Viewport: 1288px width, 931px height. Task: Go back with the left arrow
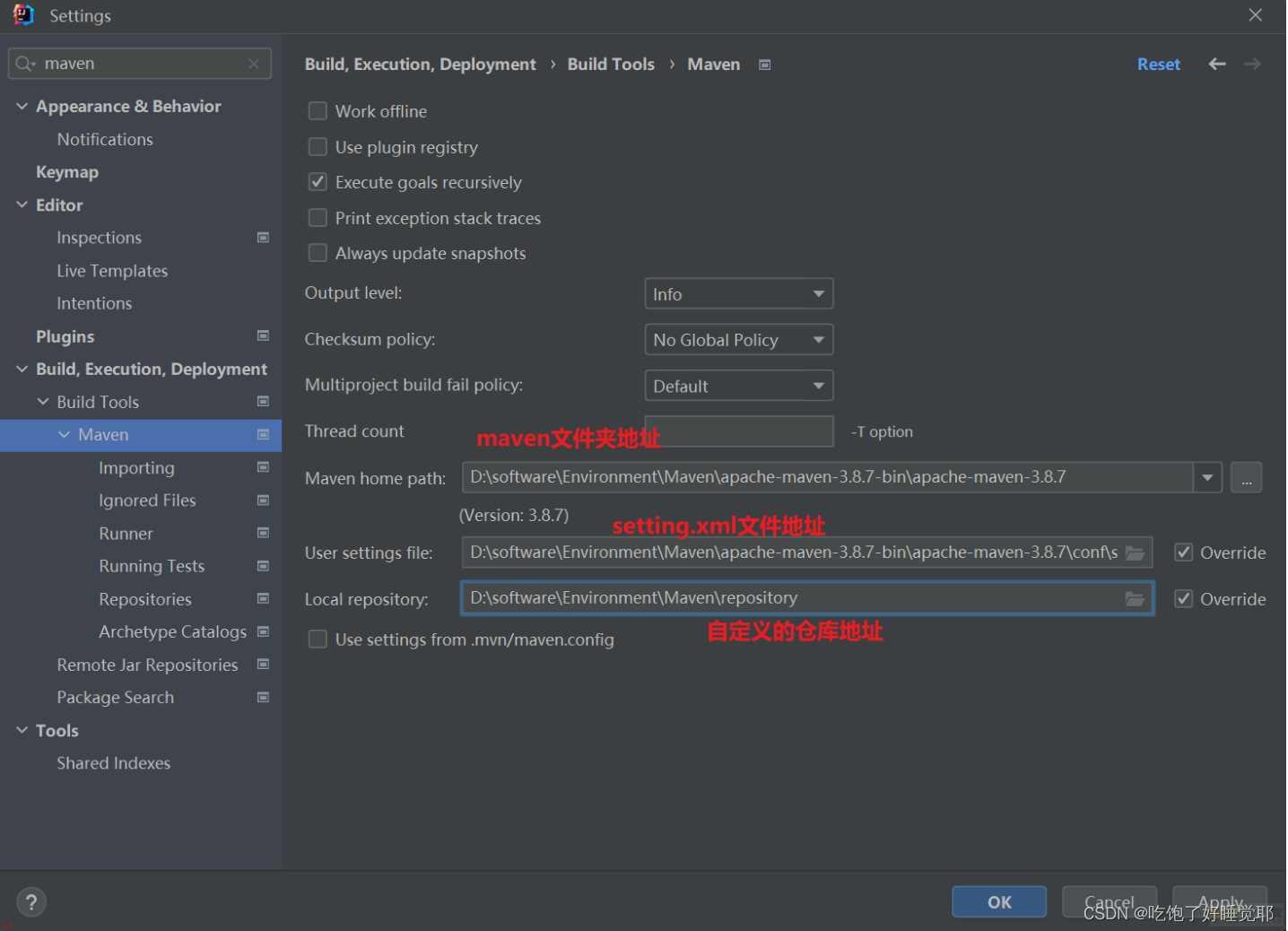click(x=1217, y=64)
